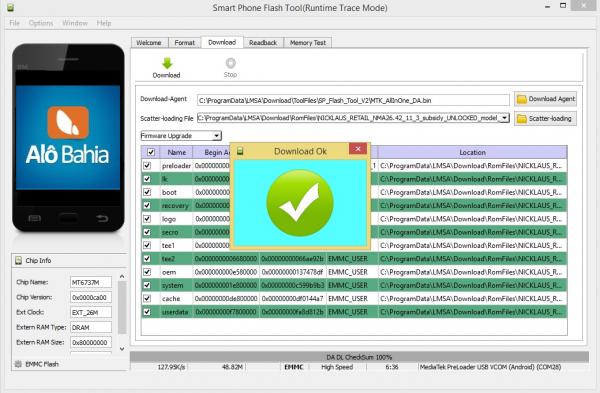Click the Chip Version field 0x0000ca00
The image size is (600, 393).
tap(91, 297)
